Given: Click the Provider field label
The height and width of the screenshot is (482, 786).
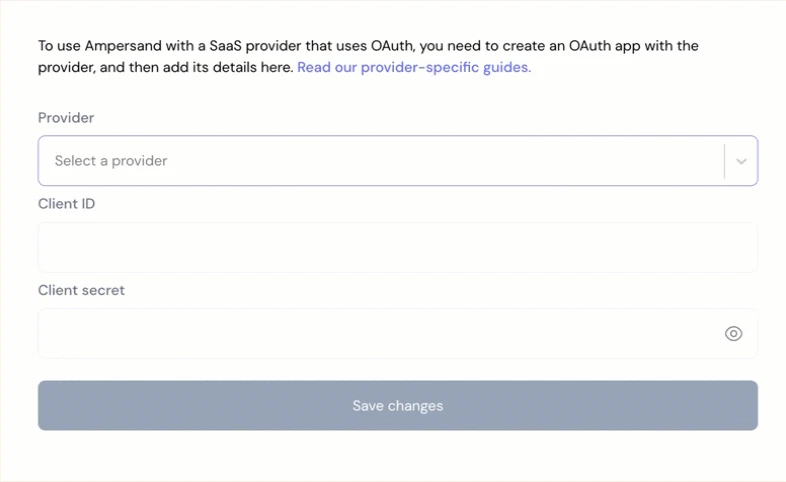Looking at the screenshot, I should point(66,118).
